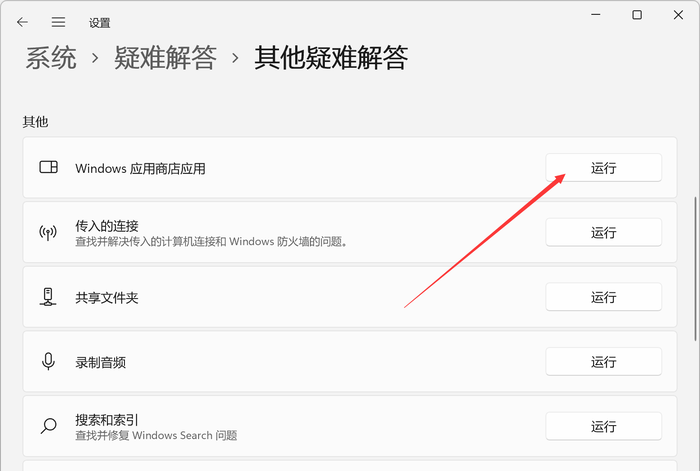Click the microphone icon for recording audio
700x471 pixels.
coord(48,361)
